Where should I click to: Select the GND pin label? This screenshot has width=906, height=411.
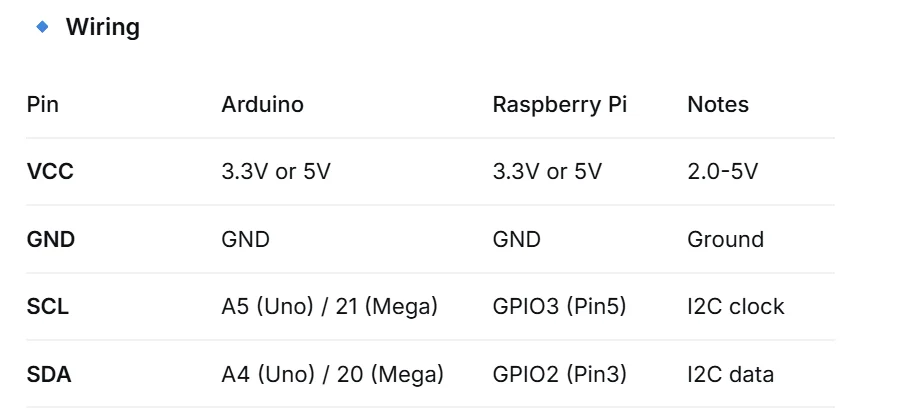(51, 239)
